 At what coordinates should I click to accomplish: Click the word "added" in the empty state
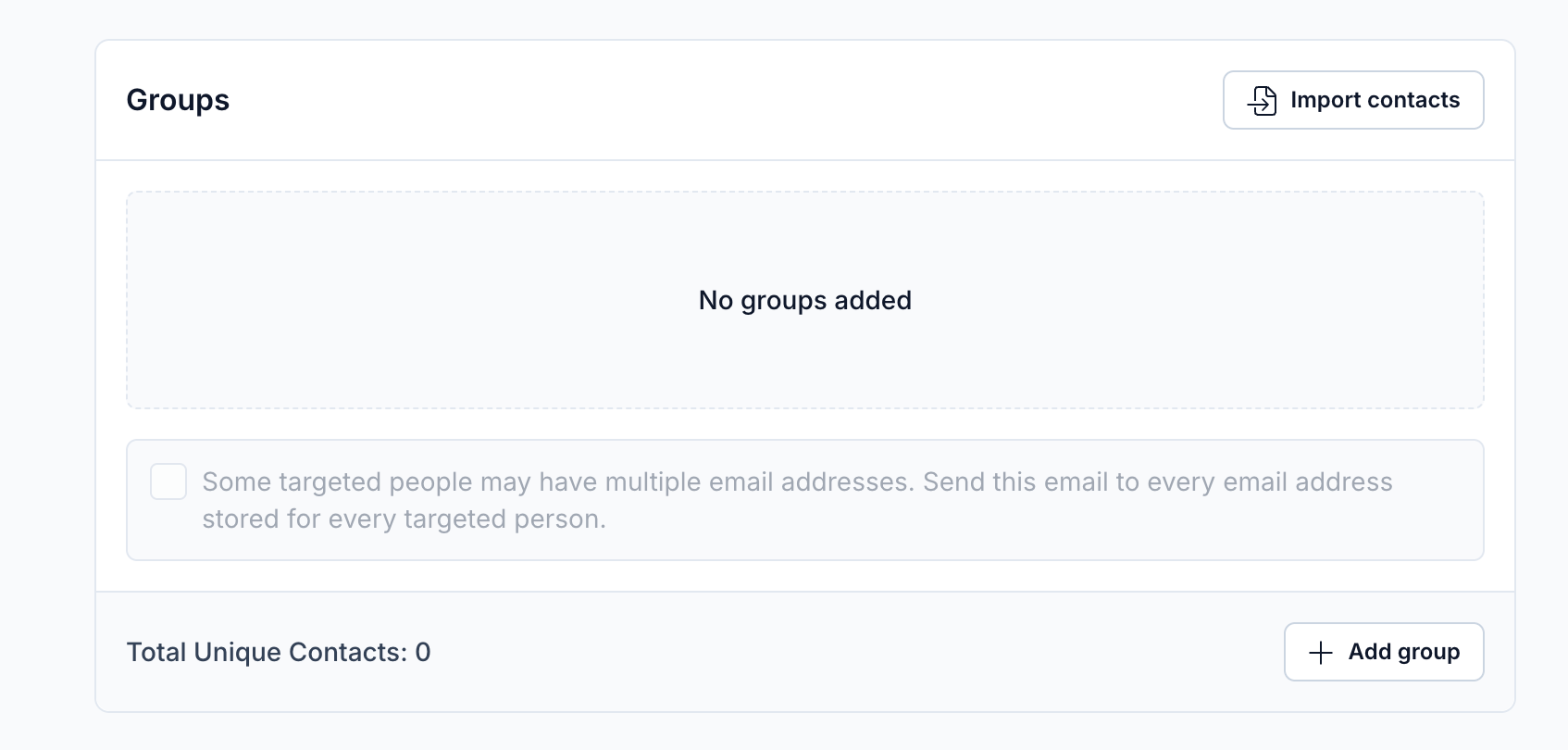pyautogui.click(x=873, y=300)
